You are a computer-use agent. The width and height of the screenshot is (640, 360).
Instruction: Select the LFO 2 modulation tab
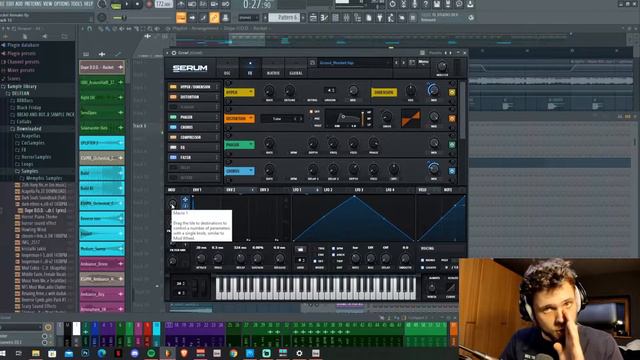click(x=328, y=190)
